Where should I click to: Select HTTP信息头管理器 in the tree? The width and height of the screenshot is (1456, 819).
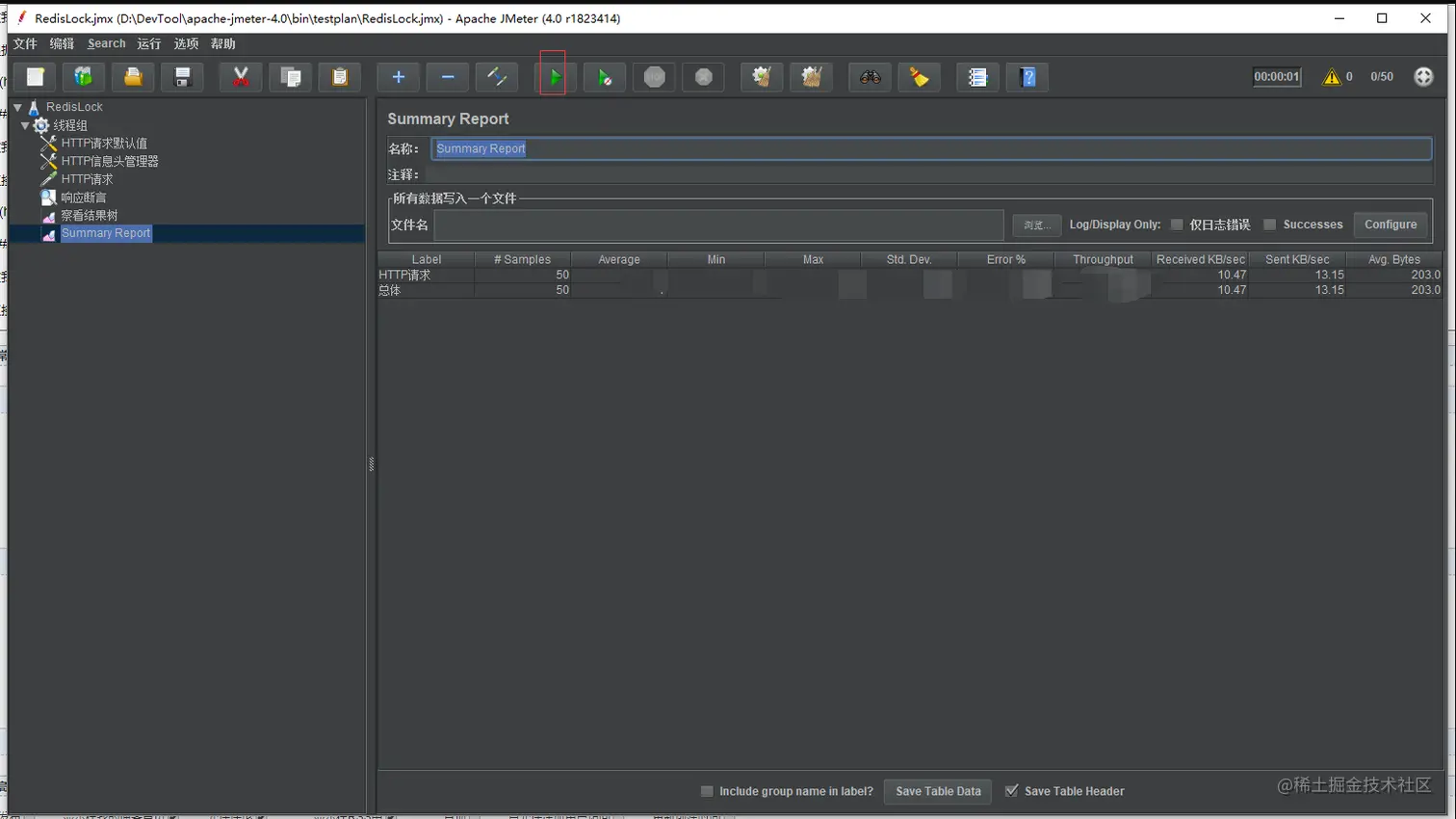point(110,162)
